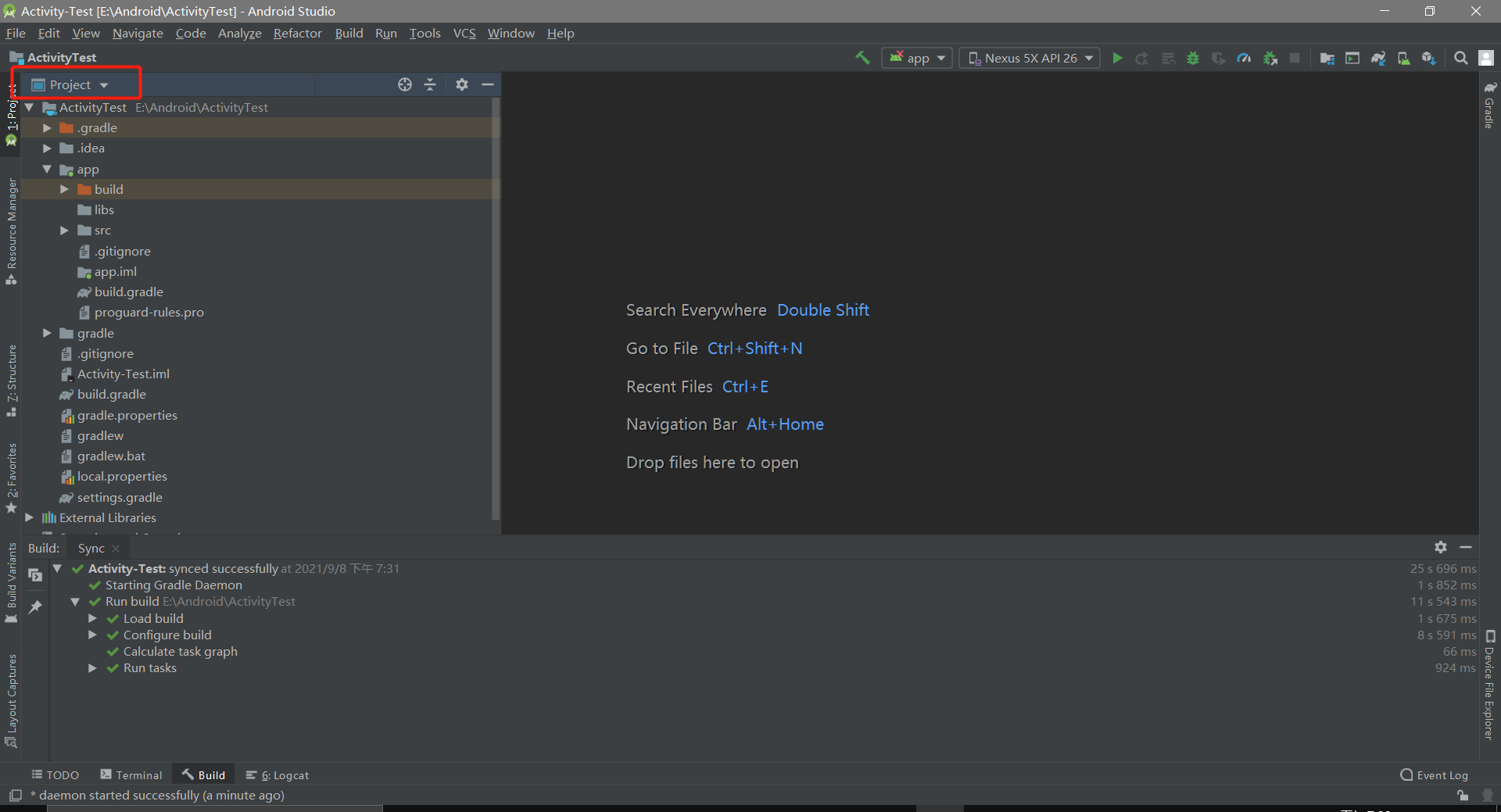The image size is (1501, 812).
Task: Open the app run configuration dropdown
Action: pyautogui.click(x=917, y=58)
